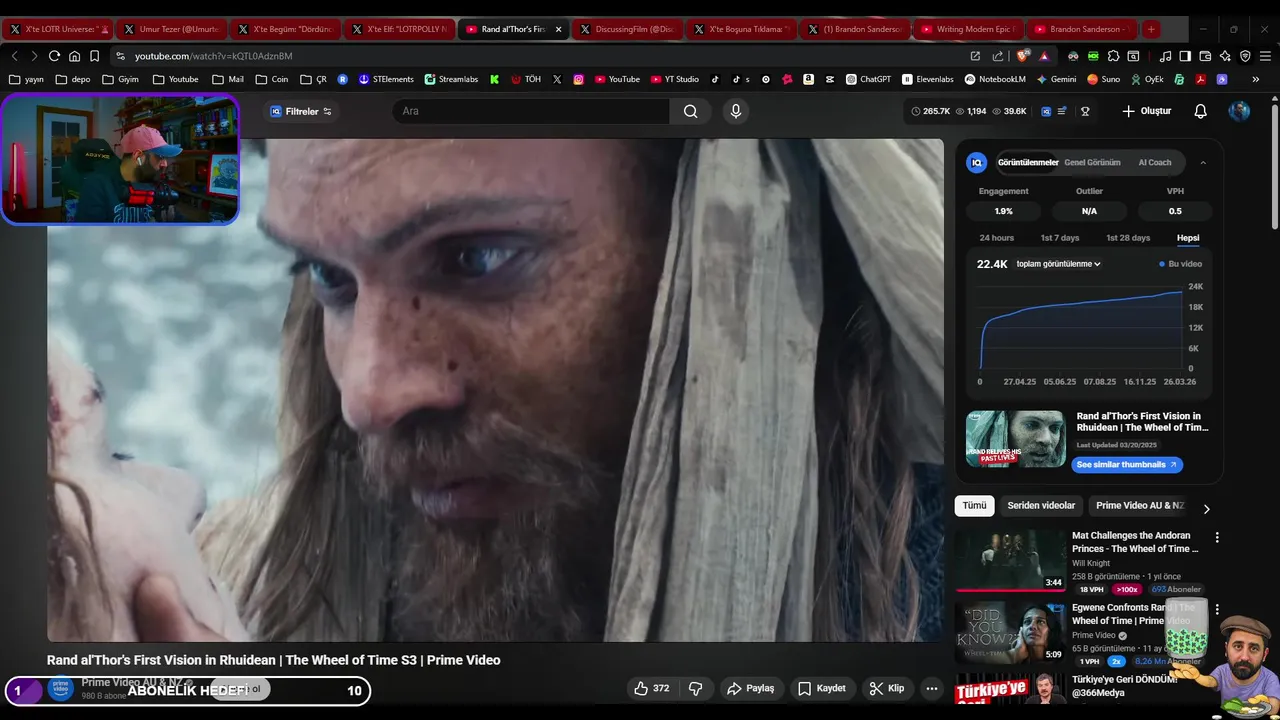Select 1st 7 days range

1059,238
